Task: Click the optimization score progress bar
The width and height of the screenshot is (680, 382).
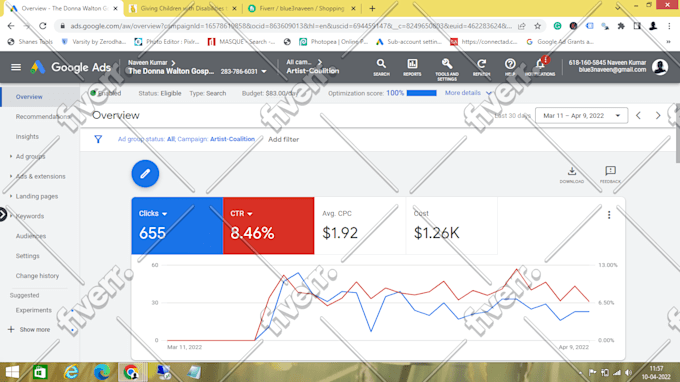Action: 421,93
